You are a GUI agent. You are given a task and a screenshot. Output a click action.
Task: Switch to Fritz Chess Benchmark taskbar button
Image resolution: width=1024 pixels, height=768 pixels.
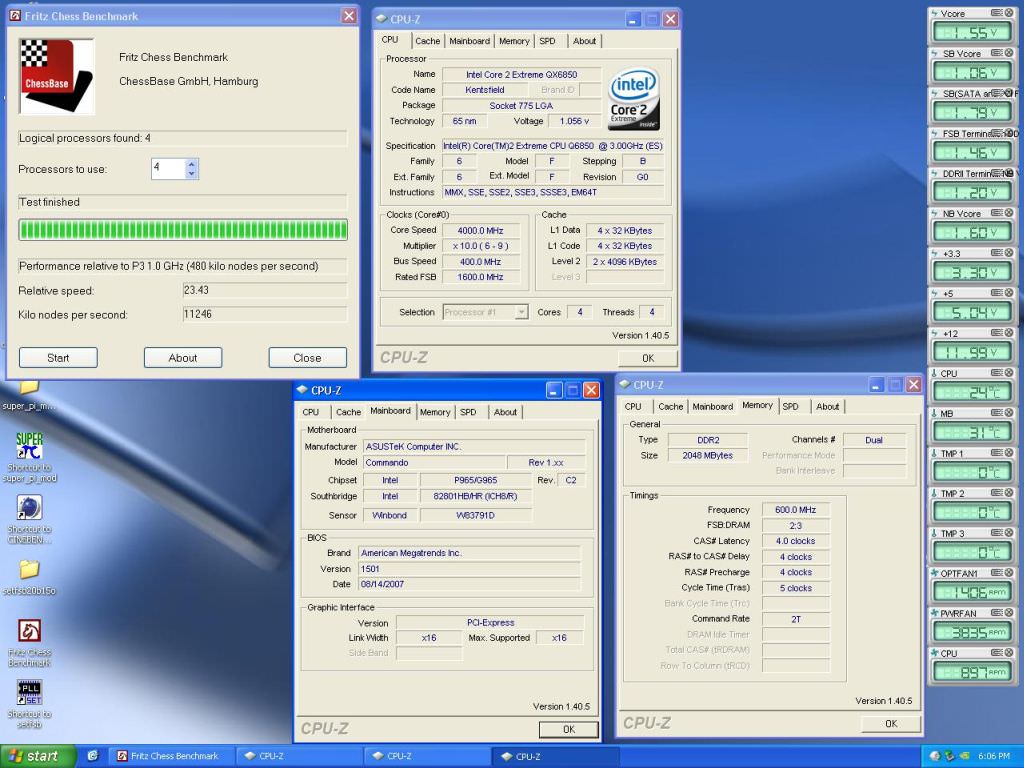coord(170,756)
